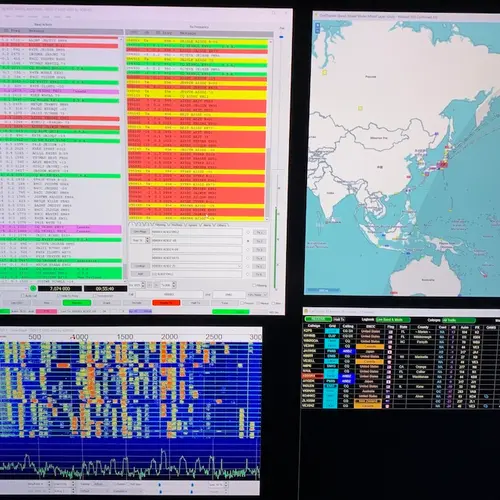Click the yellow grid square marker over Russia
Screen dimensions: 500x500
coord(325,72)
